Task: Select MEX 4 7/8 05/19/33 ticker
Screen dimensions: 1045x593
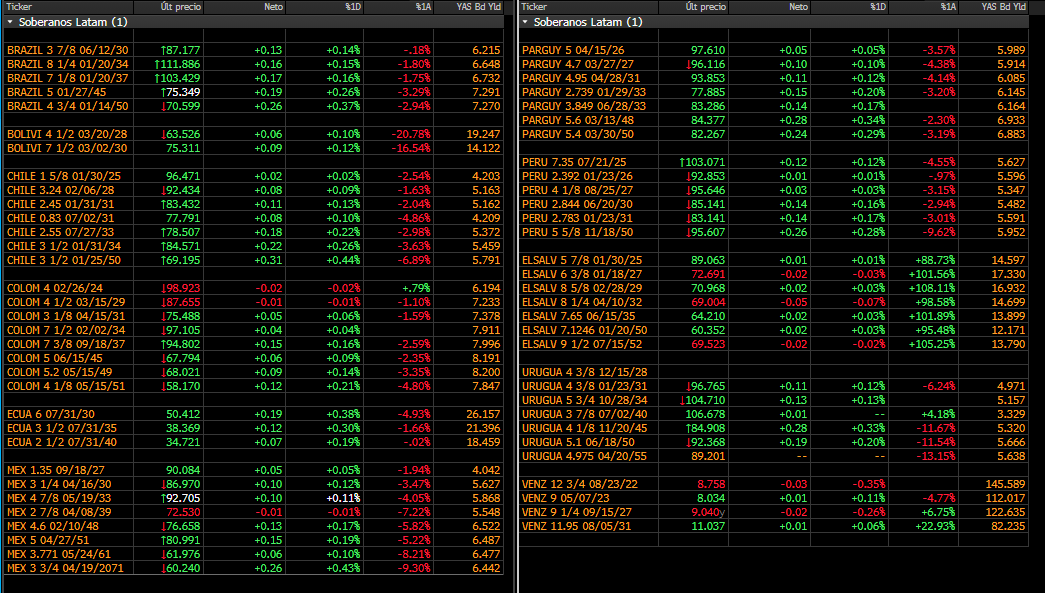Action: (59, 498)
